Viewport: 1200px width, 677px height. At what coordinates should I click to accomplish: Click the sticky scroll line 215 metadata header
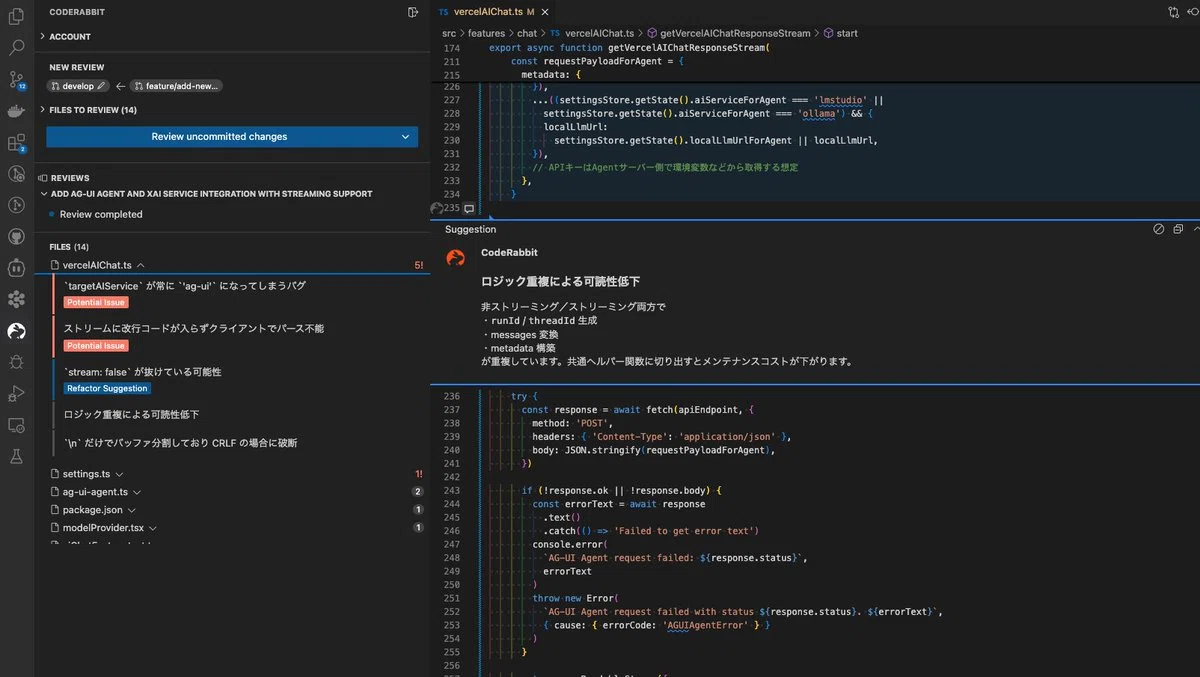[x=550, y=75]
